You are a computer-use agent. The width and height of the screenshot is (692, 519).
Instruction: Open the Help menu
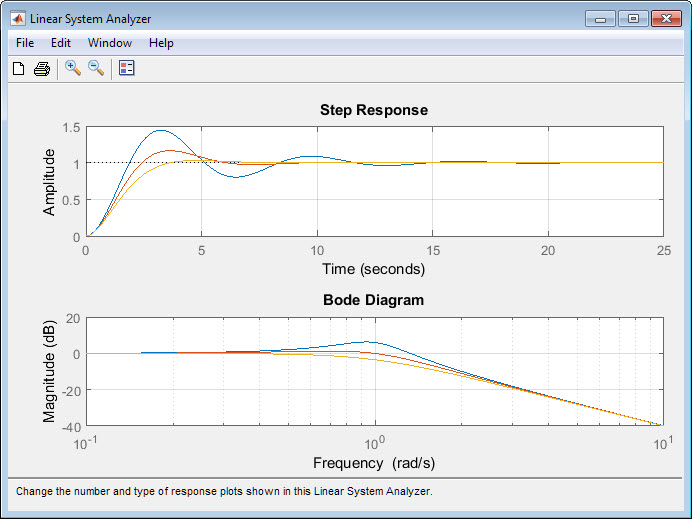pyautogui.click(x=161, y=43)
